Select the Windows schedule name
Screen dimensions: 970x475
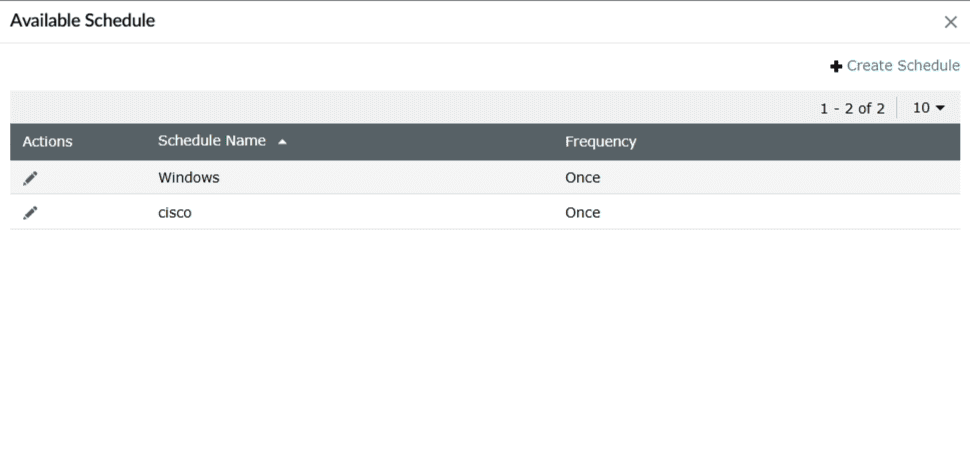(189, 178)
